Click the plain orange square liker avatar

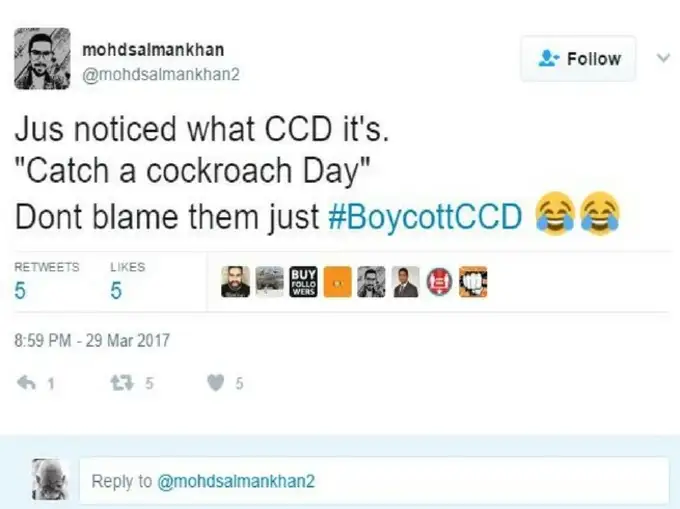[337, 283]
